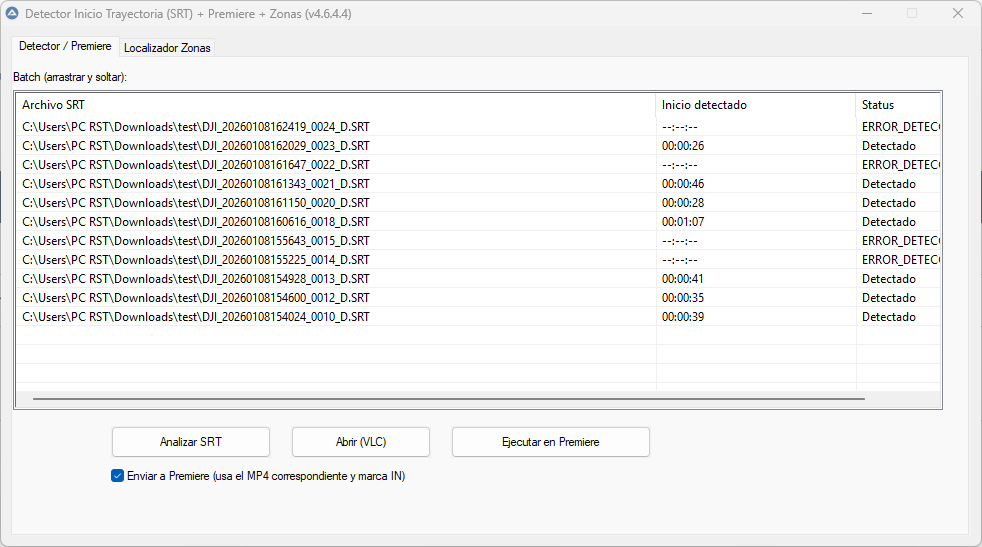Select row DJI_20260108162419_0024_D.SRT
982x547 pixels.
point(196,127)
